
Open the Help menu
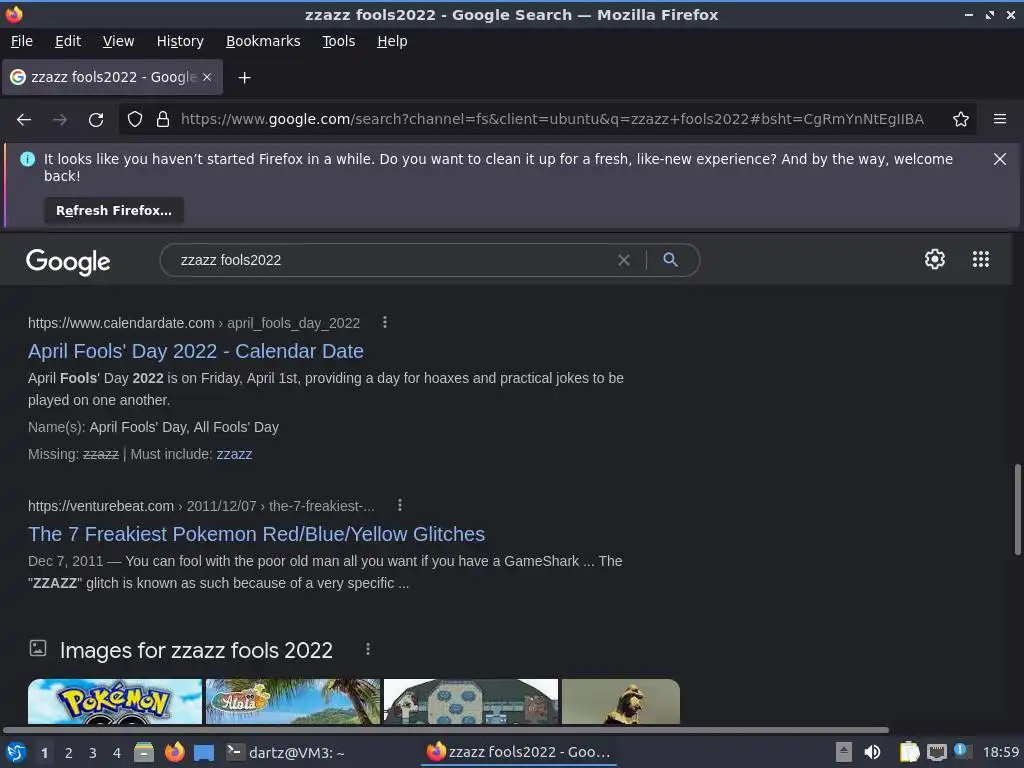(392, 41)
